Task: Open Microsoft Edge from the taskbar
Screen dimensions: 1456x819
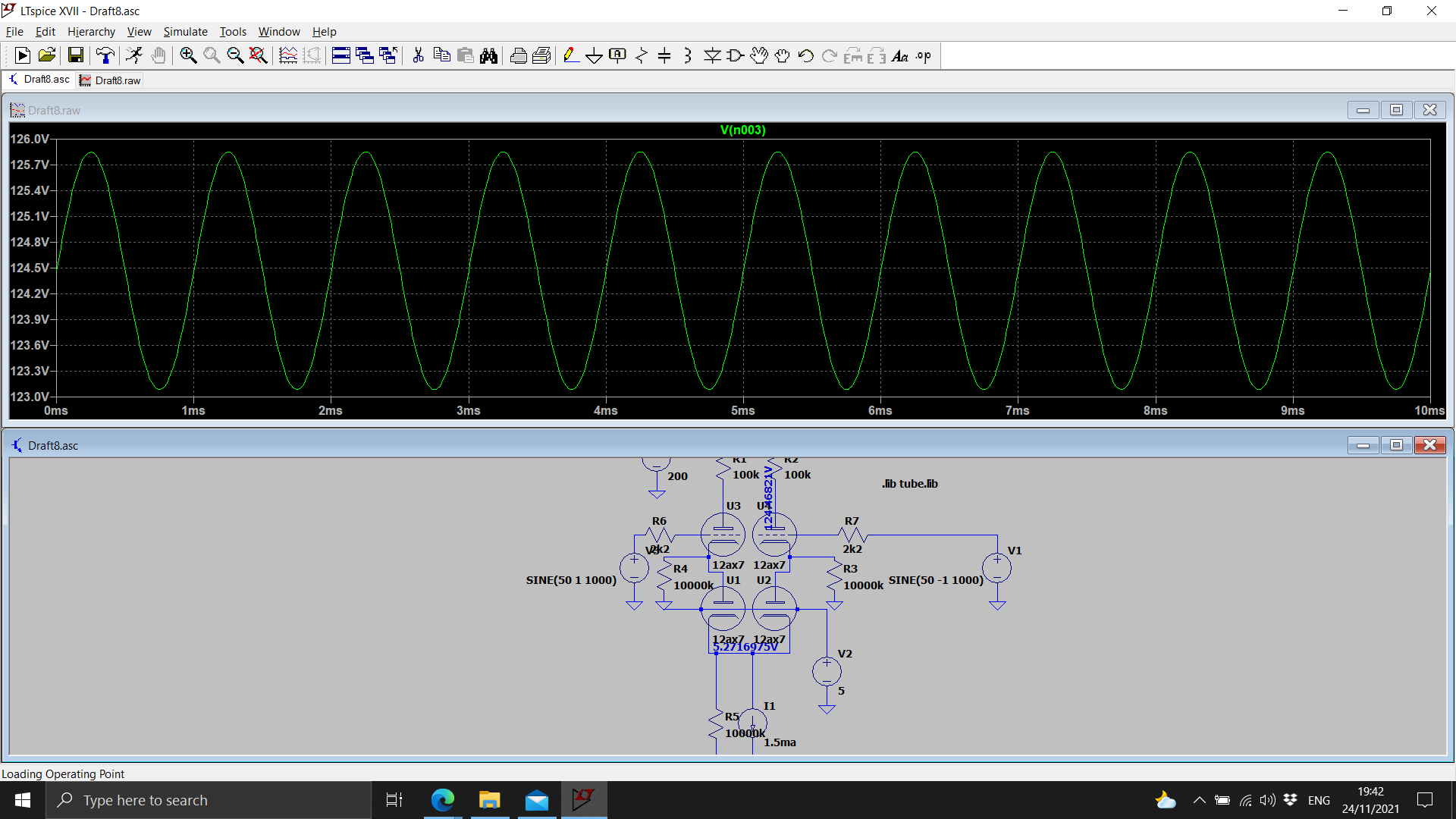Action: (443, 800)
